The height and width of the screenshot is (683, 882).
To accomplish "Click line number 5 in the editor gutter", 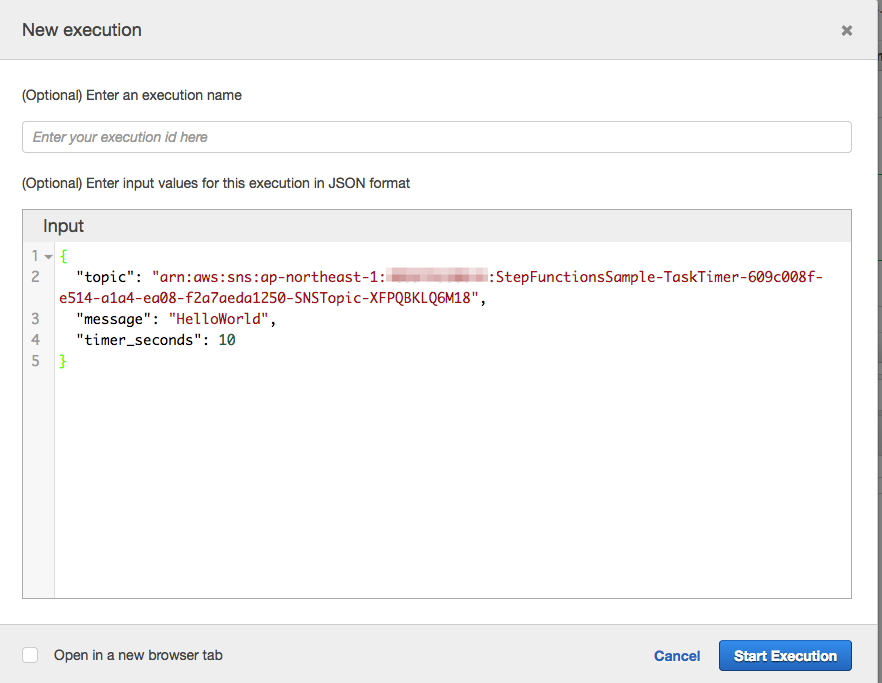I will 35,360.
